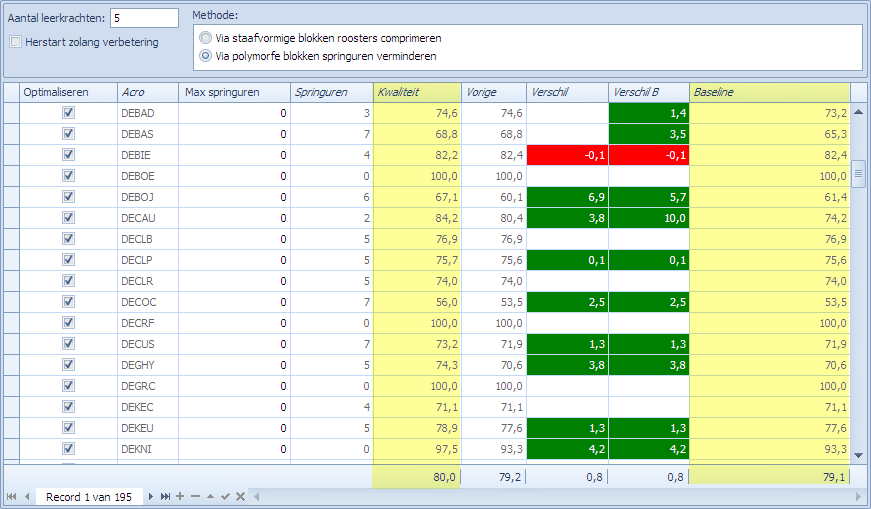Select the DECRF acro cell
This screenshot has height=509, width=871.
(148, 323)
